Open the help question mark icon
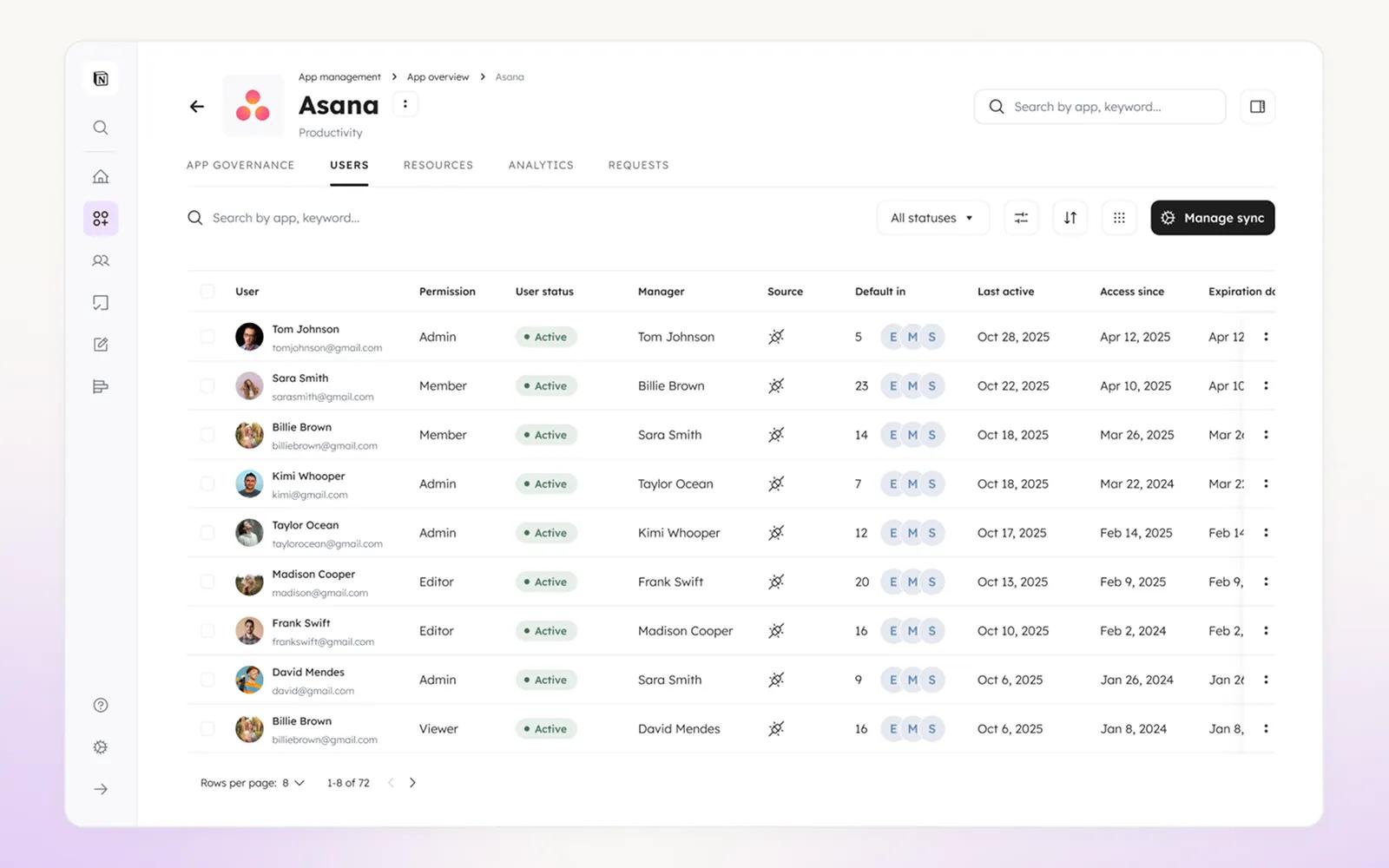The image size is (1389, 868). (101, 705)
